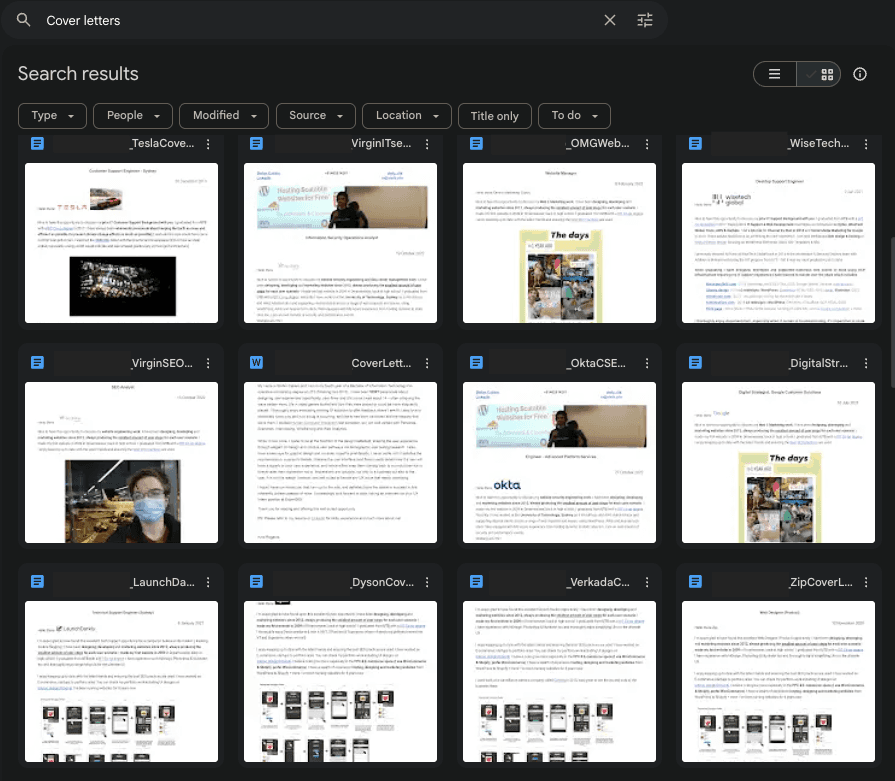Open the TeslaCove... document thumbnail

(x=122, y=243)
